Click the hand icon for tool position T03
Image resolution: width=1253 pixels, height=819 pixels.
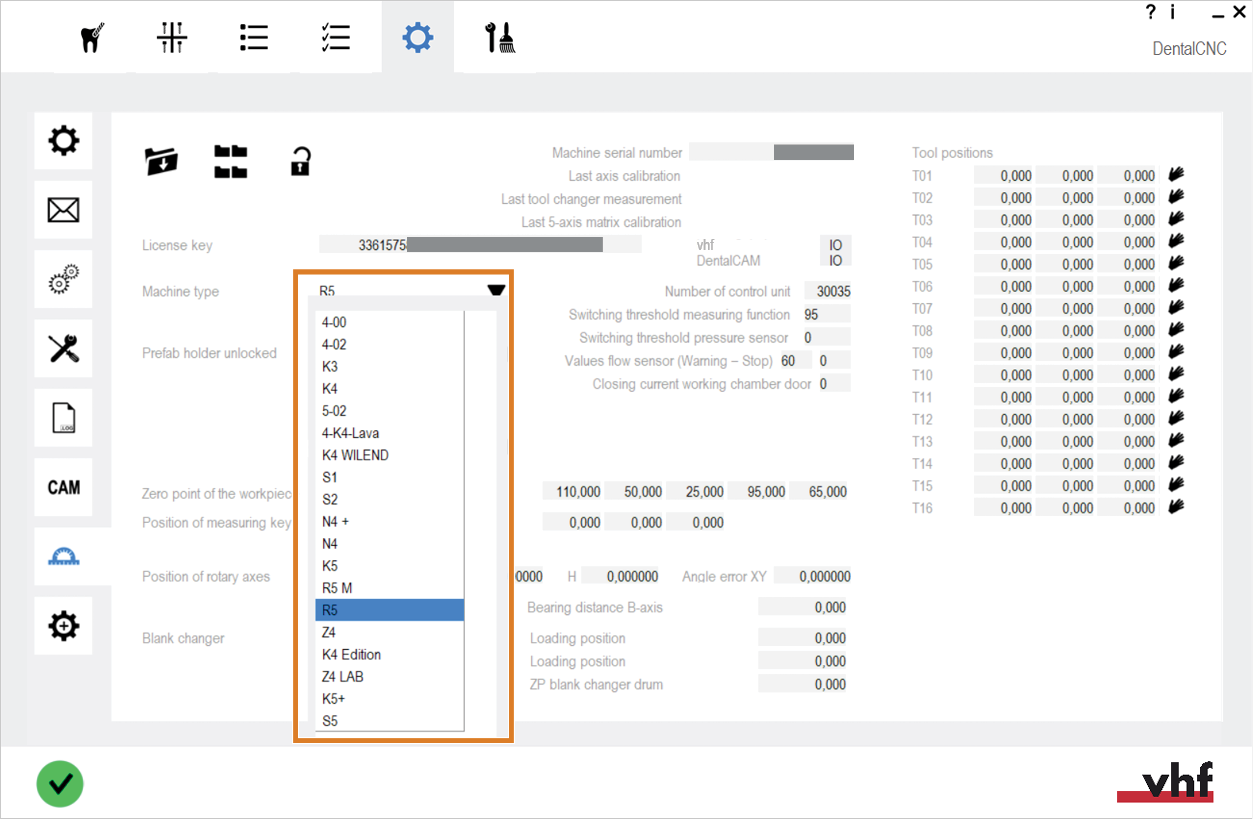[x=1176, y=219]
